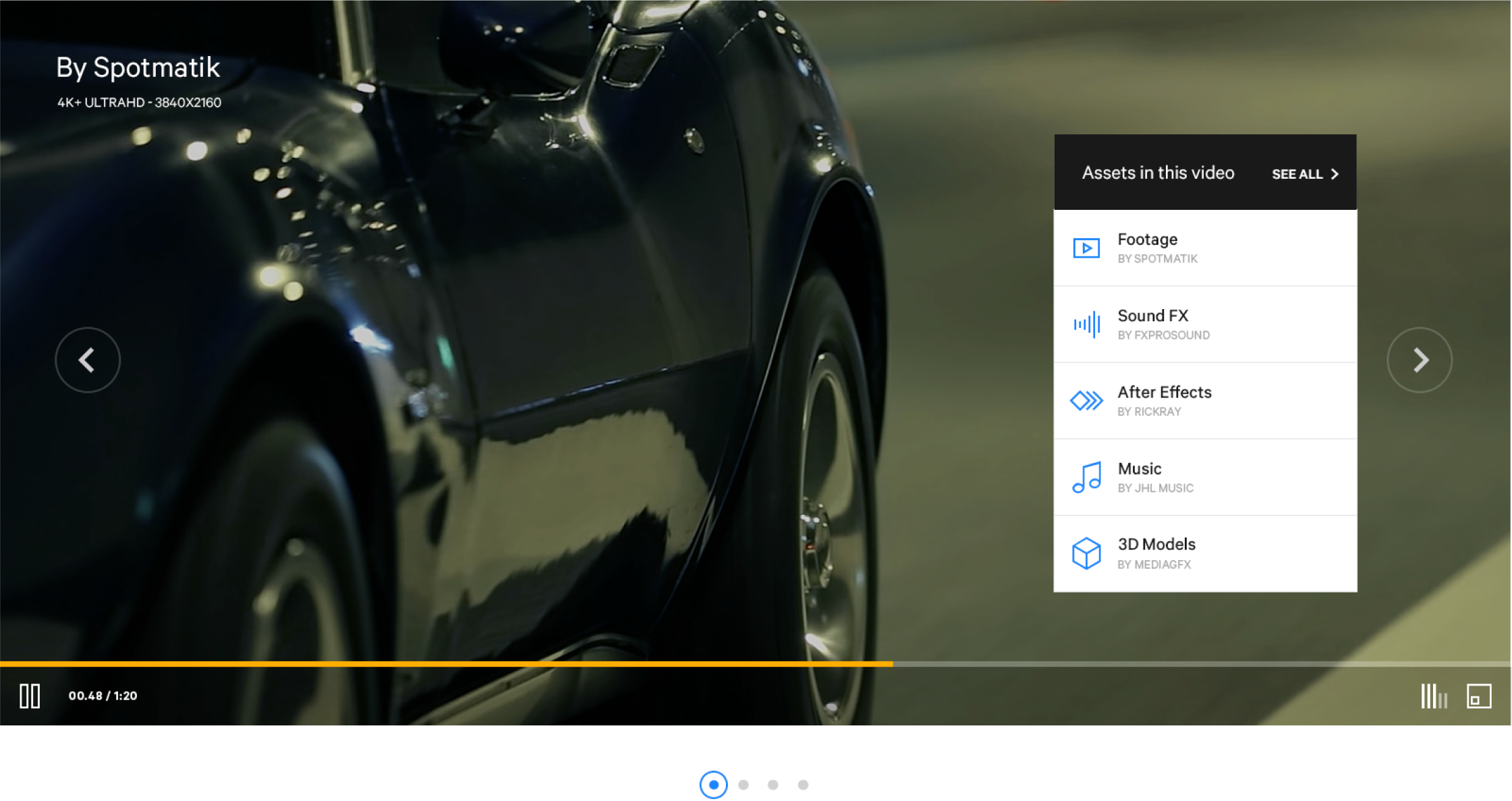The image size is (1512, 801).
Task: Seek on the orange progress bar
Action: (x=445, y=664)
